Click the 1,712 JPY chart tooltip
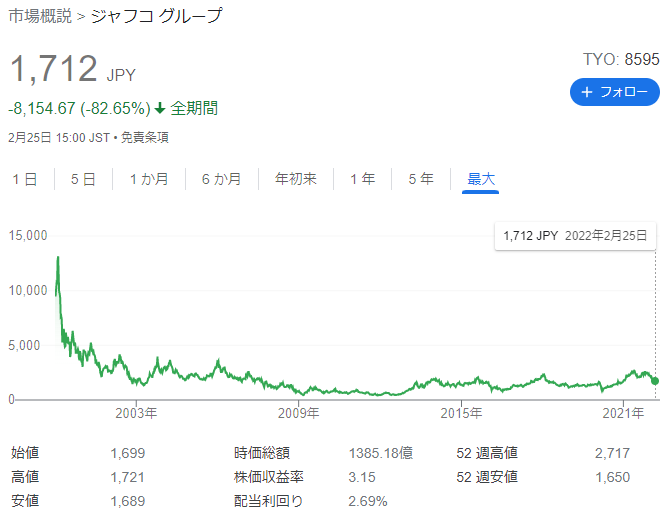Viewport: 670px width, 521px height. point(574,236)
